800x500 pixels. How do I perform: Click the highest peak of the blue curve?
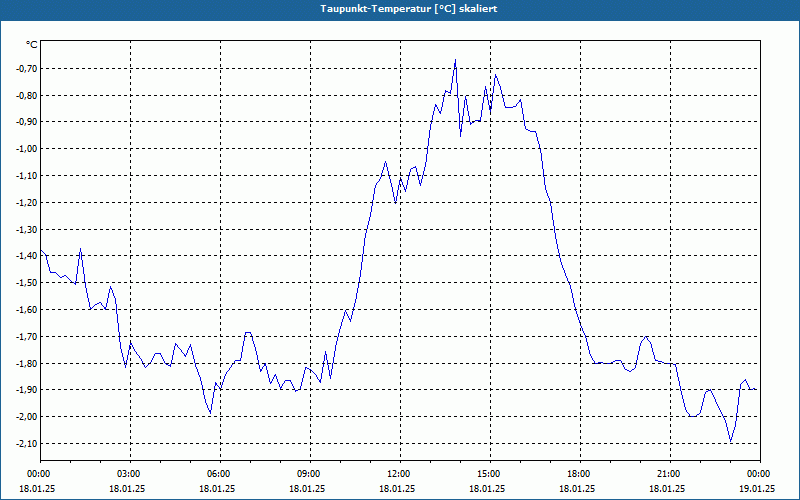(x=455, y=60)
